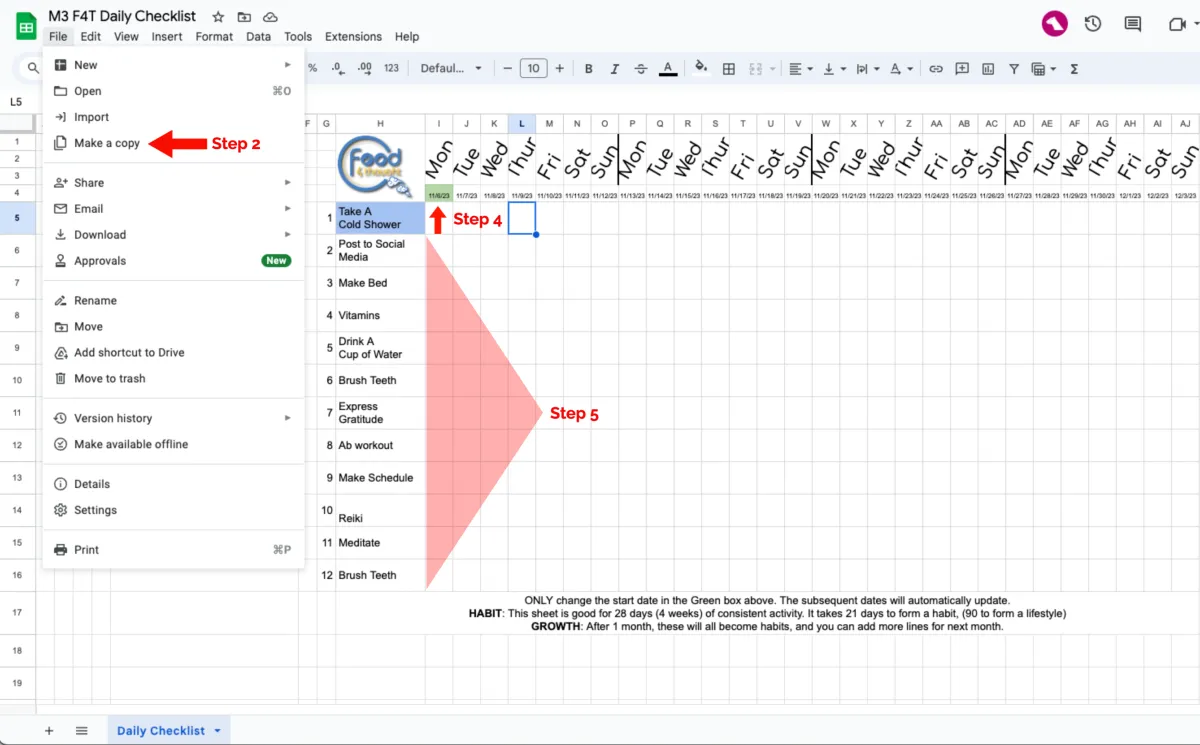Screen dimensions: 1200x745
Task: Click the insert link icon
Action: pos(936,68)
